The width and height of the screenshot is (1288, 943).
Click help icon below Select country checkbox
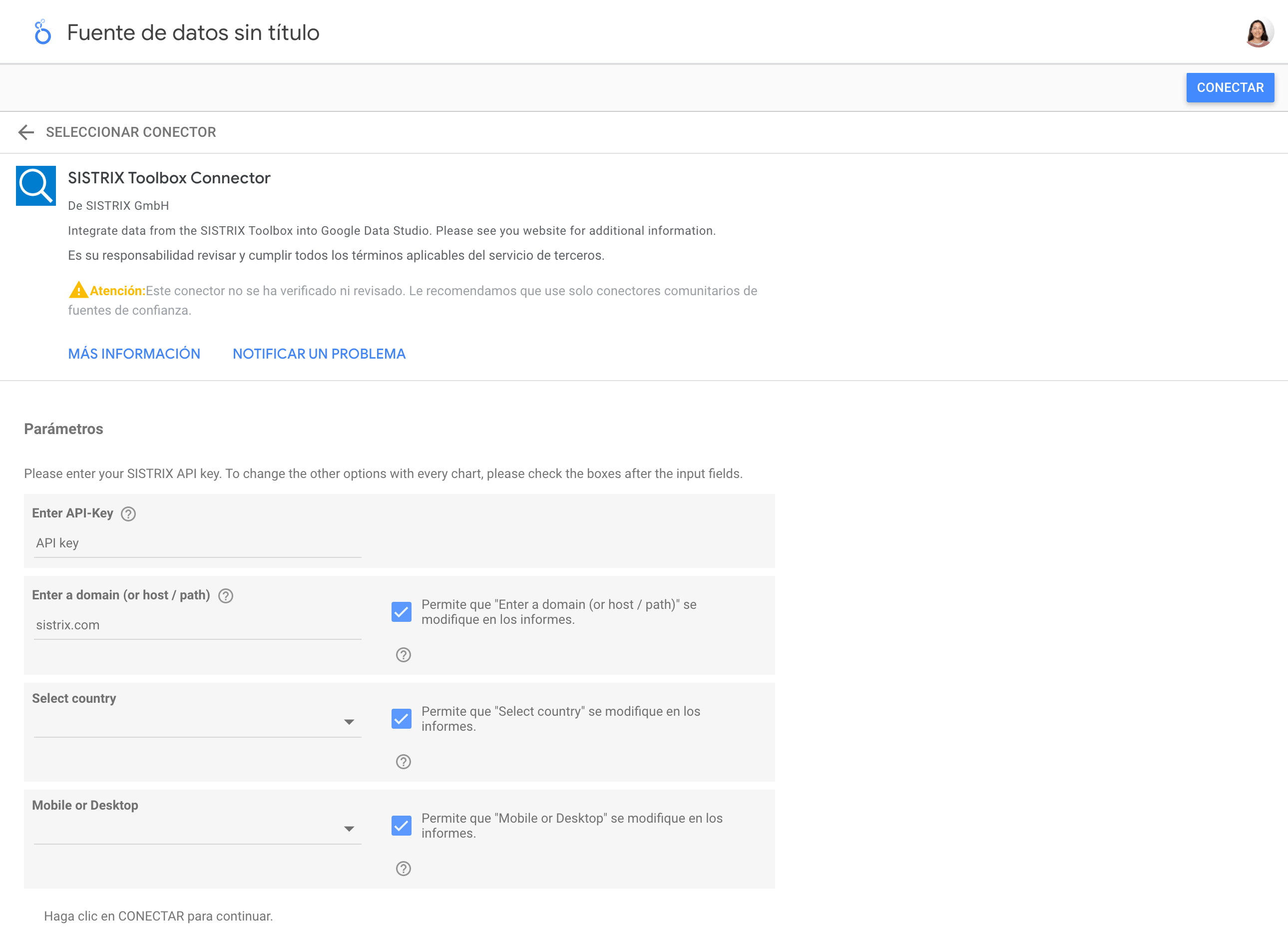click(404, 762)
